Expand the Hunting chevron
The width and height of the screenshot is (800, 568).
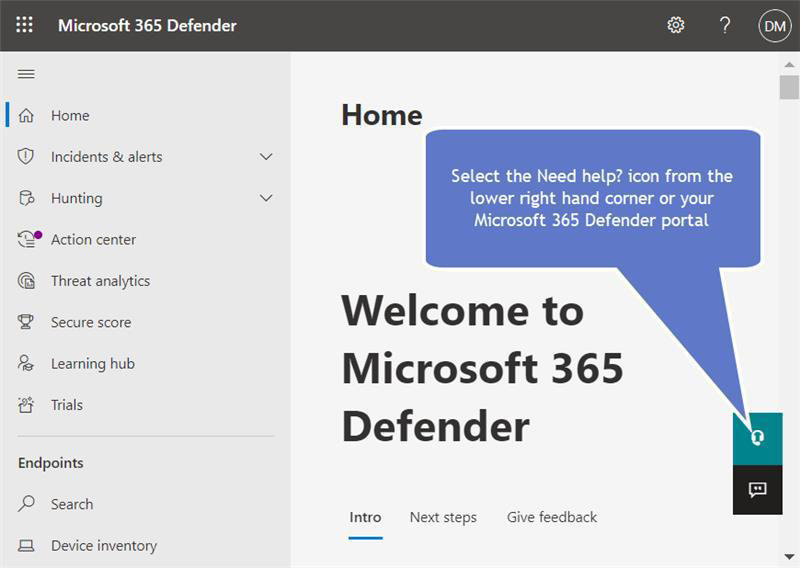266,198
